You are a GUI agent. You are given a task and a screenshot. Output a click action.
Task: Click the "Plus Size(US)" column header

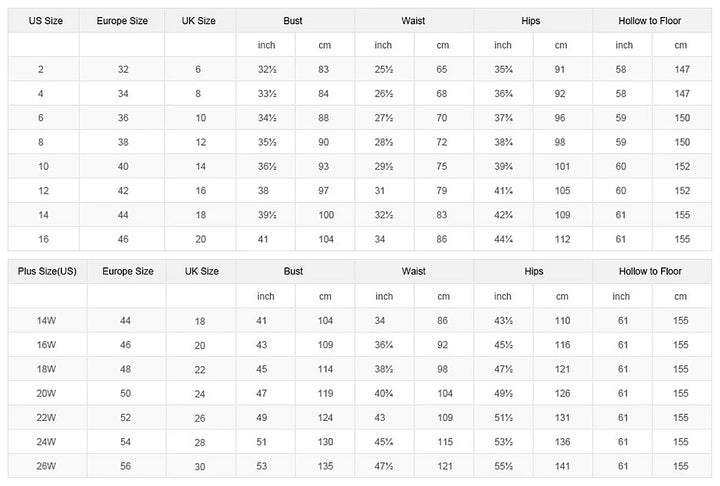[x=45, y=271]
